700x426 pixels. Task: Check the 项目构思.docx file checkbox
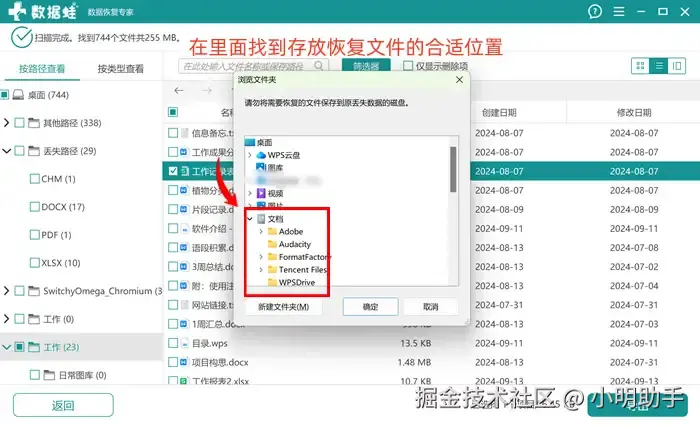pos(173,362)
